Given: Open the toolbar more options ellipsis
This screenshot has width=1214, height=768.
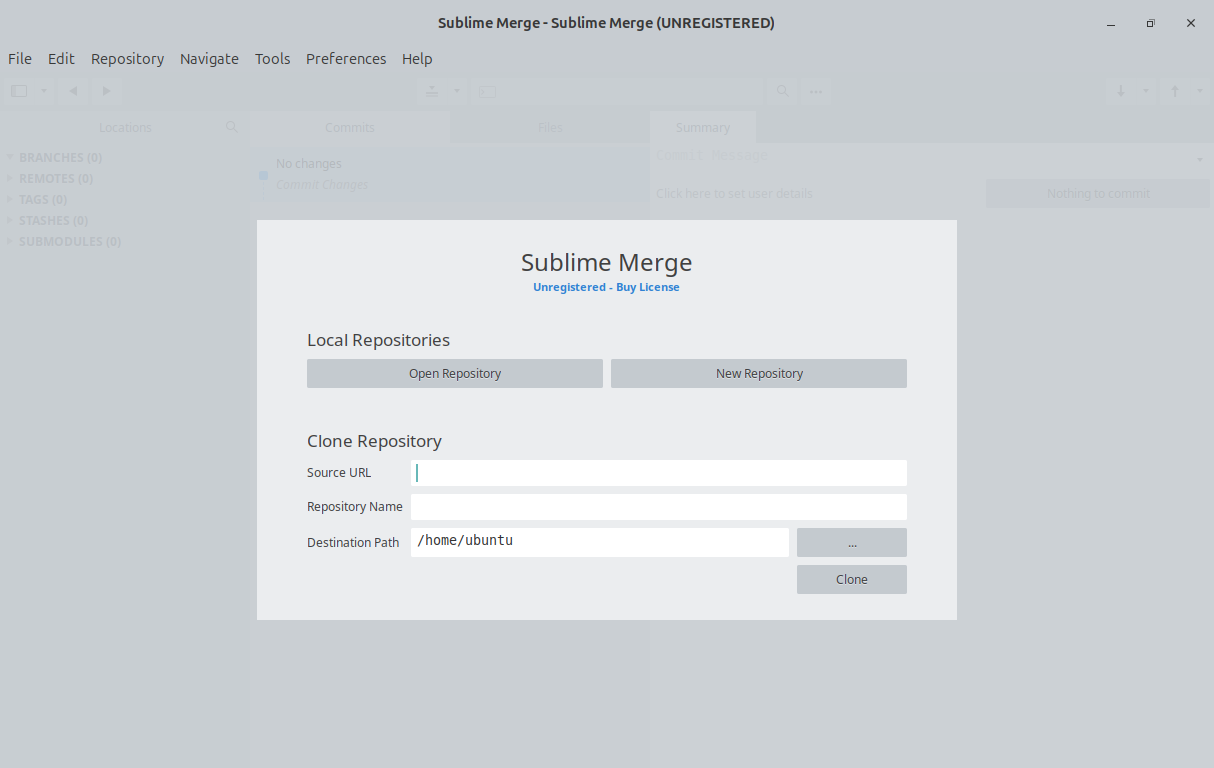Looking at the screenshot, I should 816,91.
